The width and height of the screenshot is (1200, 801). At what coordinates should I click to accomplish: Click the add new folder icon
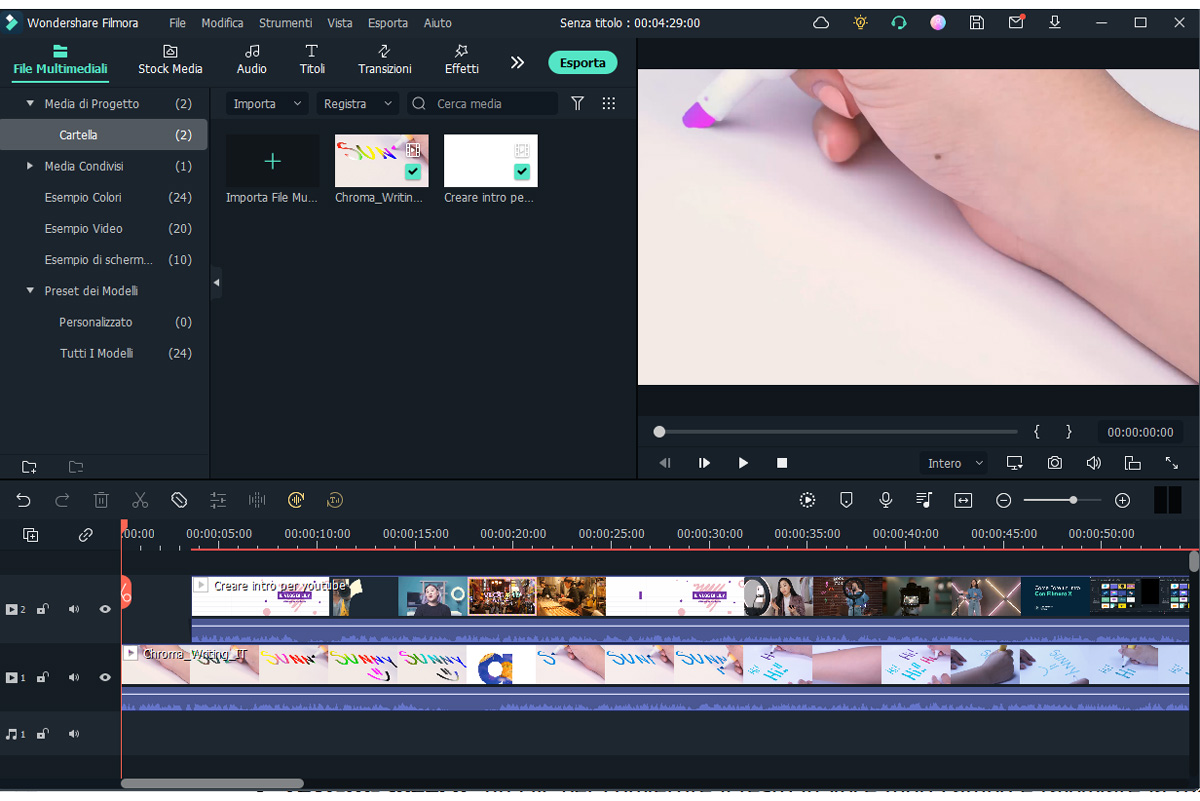(x=29, y=467)
